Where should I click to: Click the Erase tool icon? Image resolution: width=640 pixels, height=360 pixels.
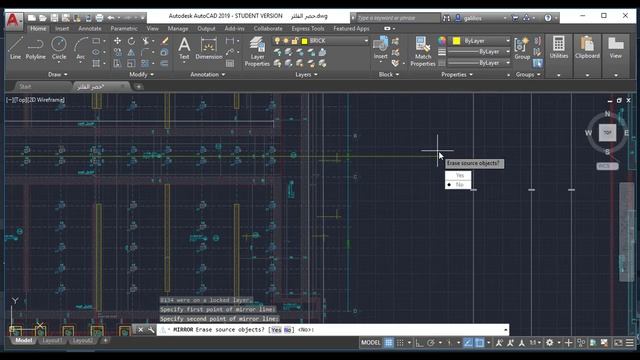coord(164,41)
